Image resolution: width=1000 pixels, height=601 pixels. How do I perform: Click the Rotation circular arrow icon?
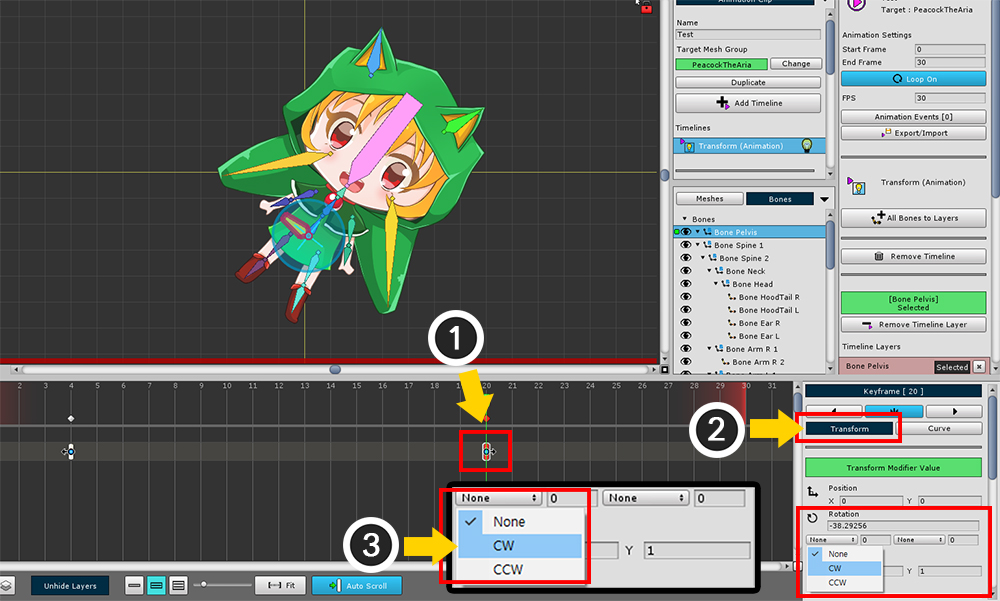click(x=812, y=518)
